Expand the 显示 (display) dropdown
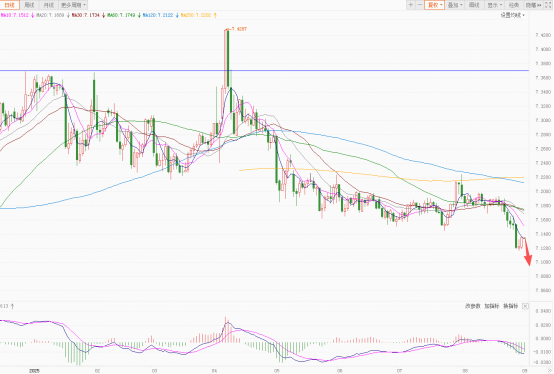The width and height of the screenshot is (554, 374). (x=494, y=5)
